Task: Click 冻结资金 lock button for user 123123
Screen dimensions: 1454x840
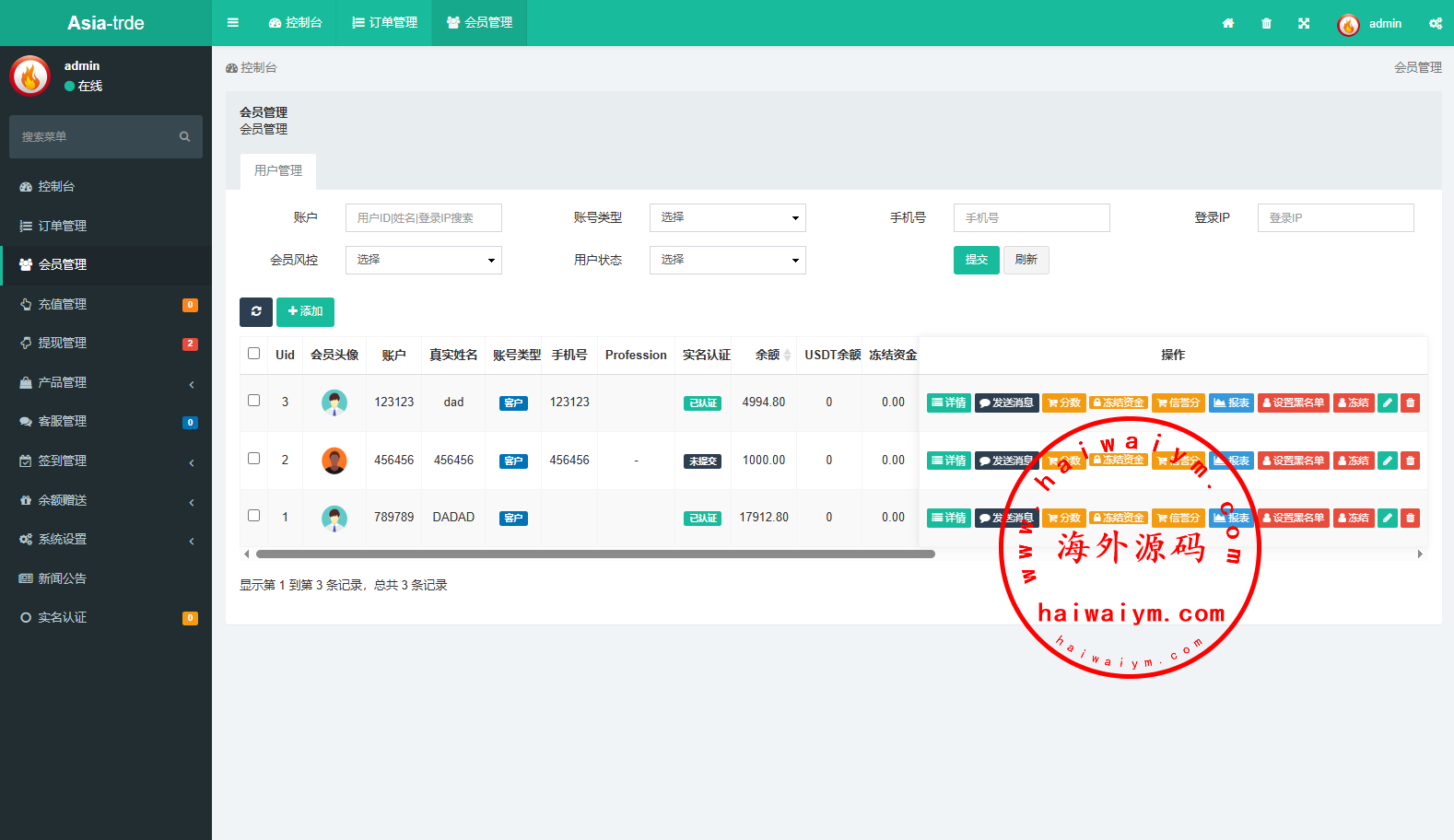Action: (1119, 402)
